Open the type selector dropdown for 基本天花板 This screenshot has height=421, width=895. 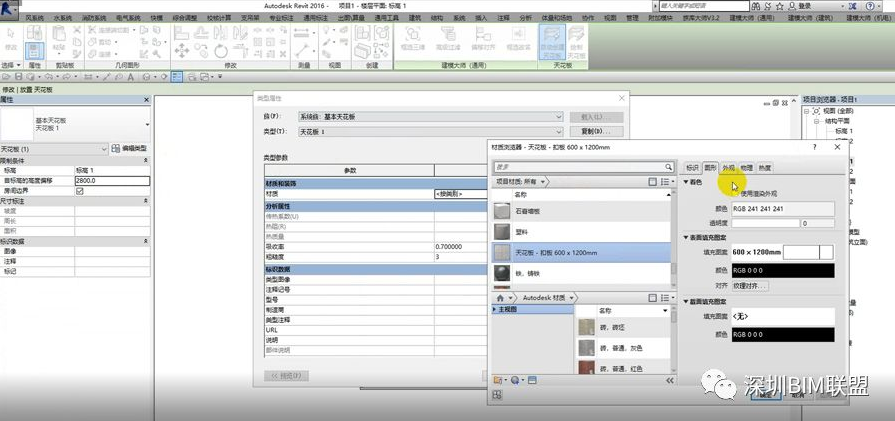pos(147,124)
